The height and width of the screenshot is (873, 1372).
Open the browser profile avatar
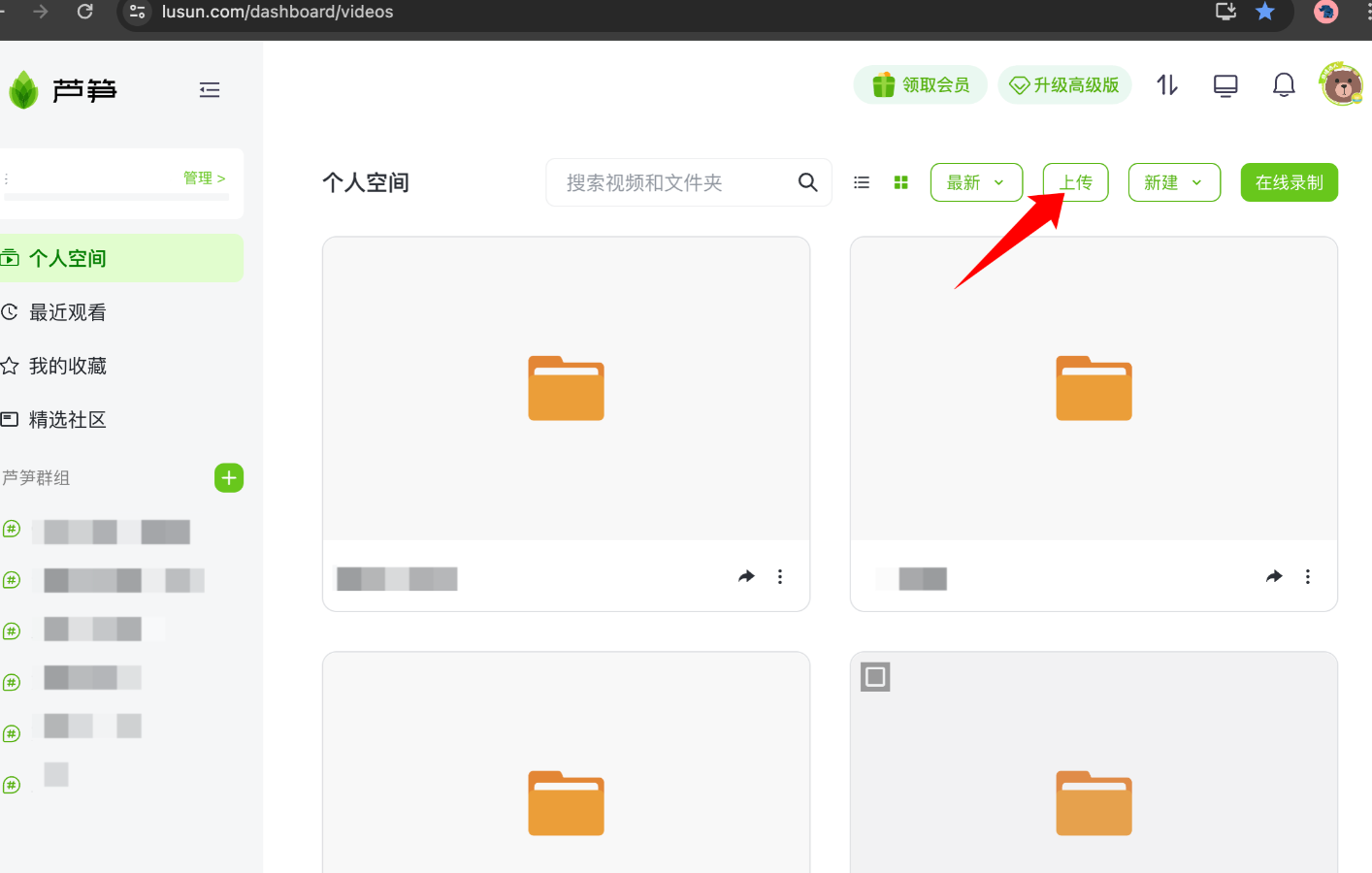coord(1325,12)
